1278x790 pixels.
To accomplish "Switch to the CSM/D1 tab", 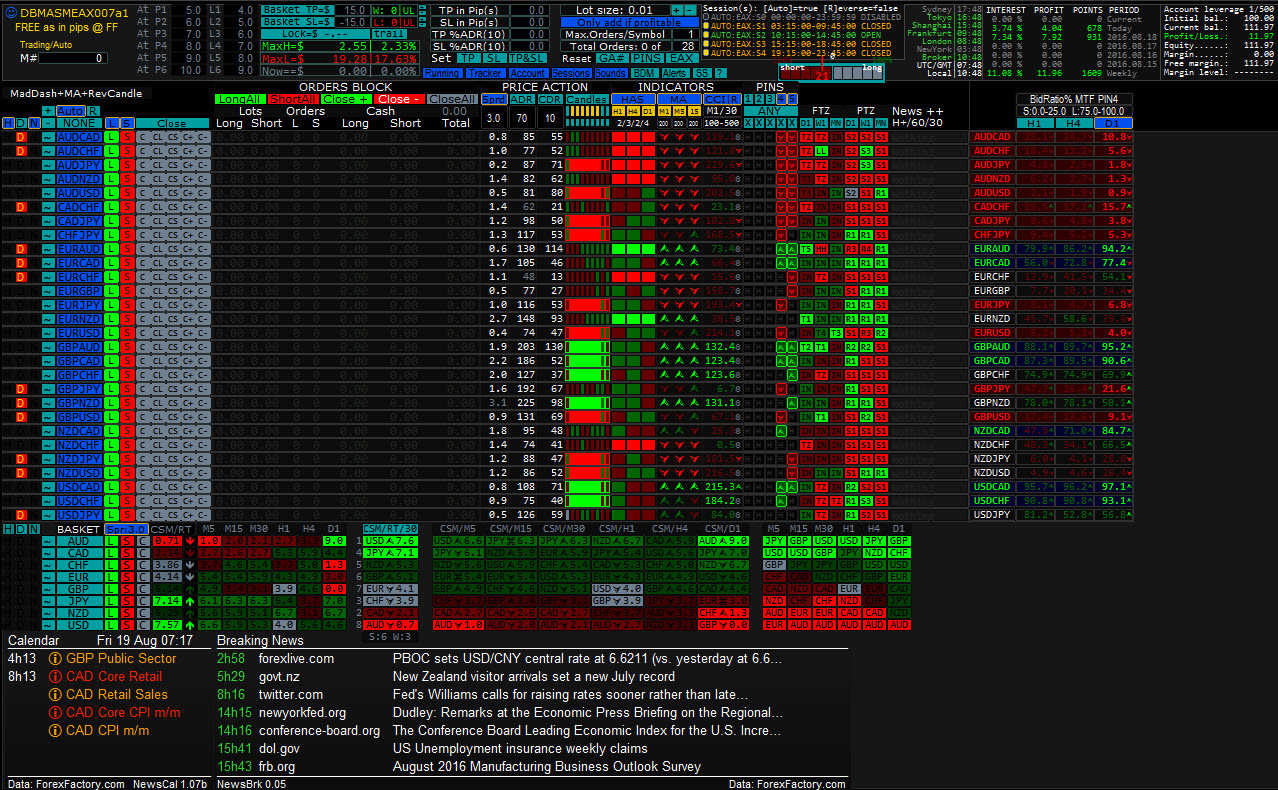I will [725, 528].
